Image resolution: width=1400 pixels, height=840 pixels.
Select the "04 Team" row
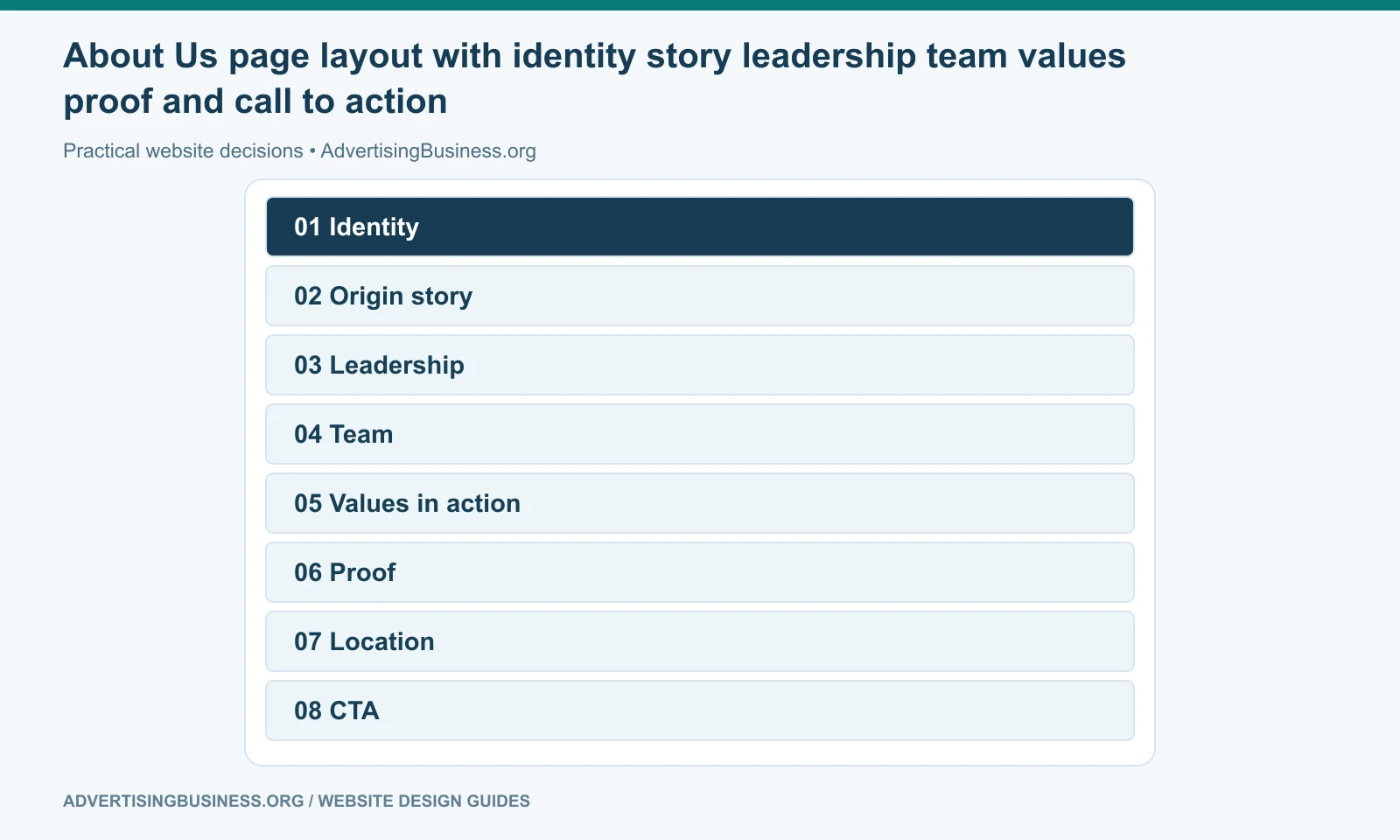click(x=700, y=434)
